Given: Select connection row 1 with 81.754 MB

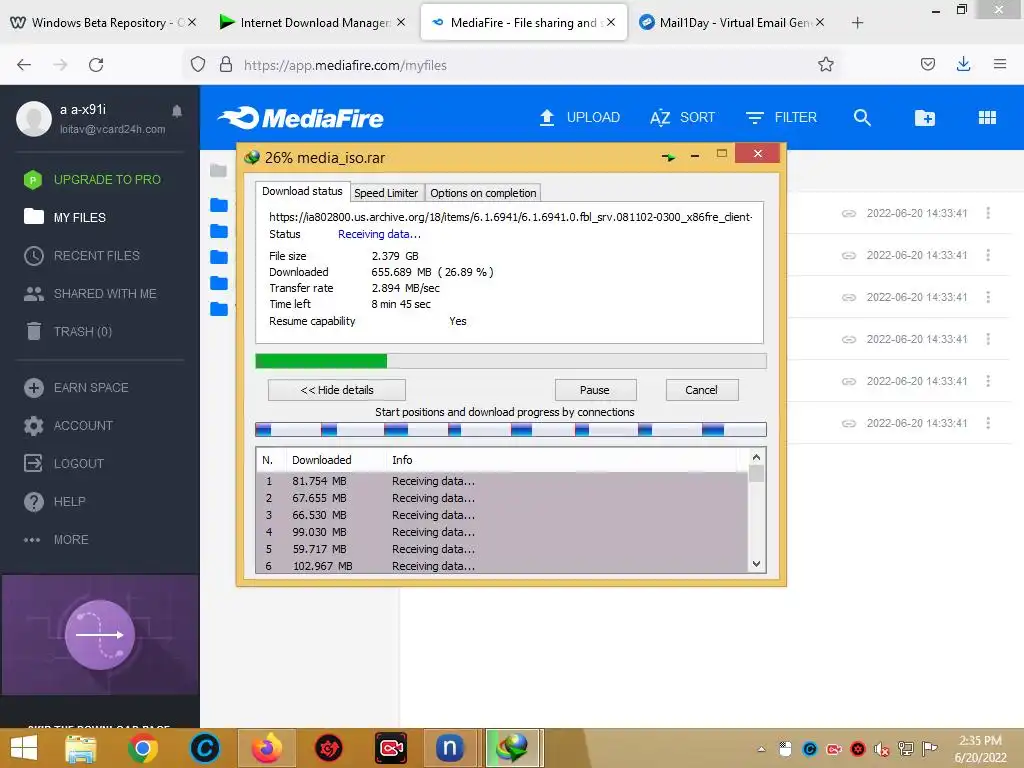Looking at the screenshot, I should [x=502, y=481].
